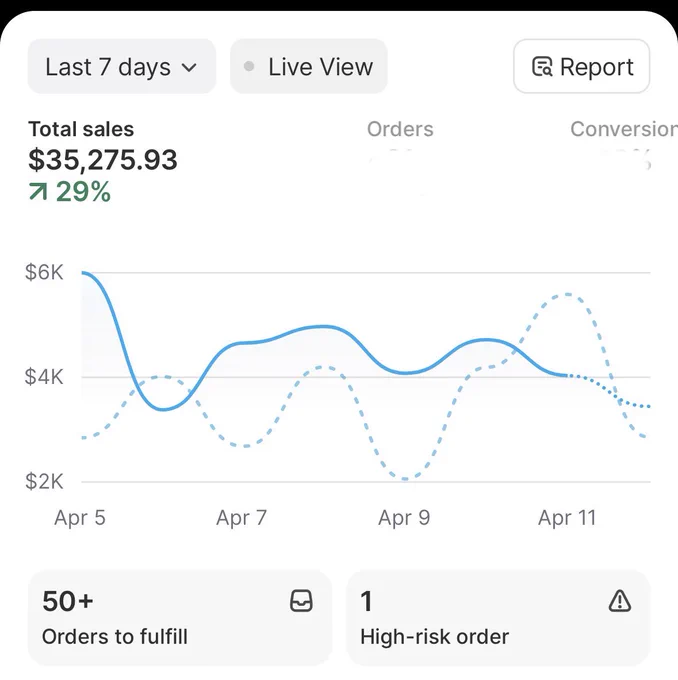The image size is (678, 680).
Task: Click the warning triangle icon on High-risk order
Action: click(x=619, y=601)
